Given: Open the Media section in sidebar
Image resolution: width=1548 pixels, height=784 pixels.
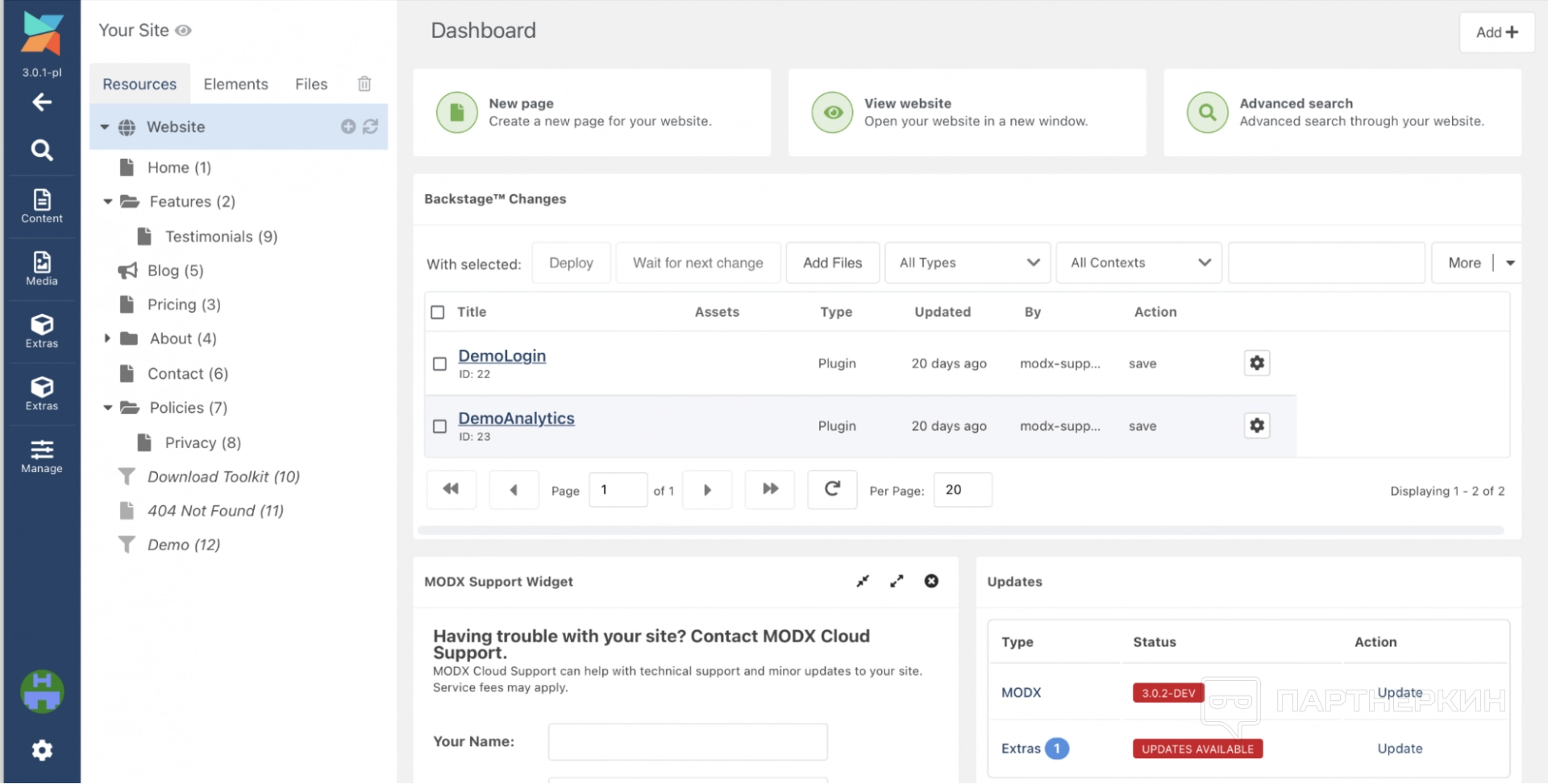Looking at the screenshot, I should 42,268.
